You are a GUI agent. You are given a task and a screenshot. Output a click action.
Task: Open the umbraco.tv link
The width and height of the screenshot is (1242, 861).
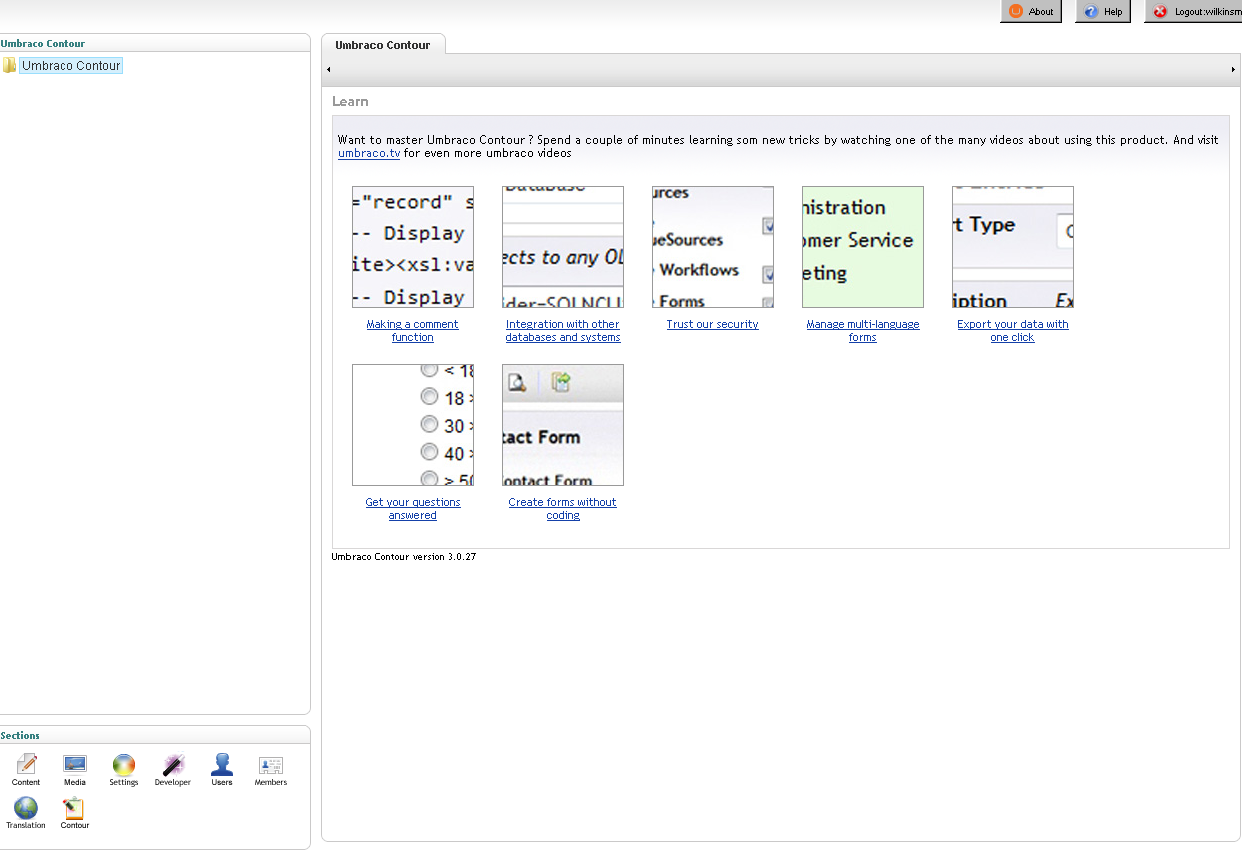(369, 154)
